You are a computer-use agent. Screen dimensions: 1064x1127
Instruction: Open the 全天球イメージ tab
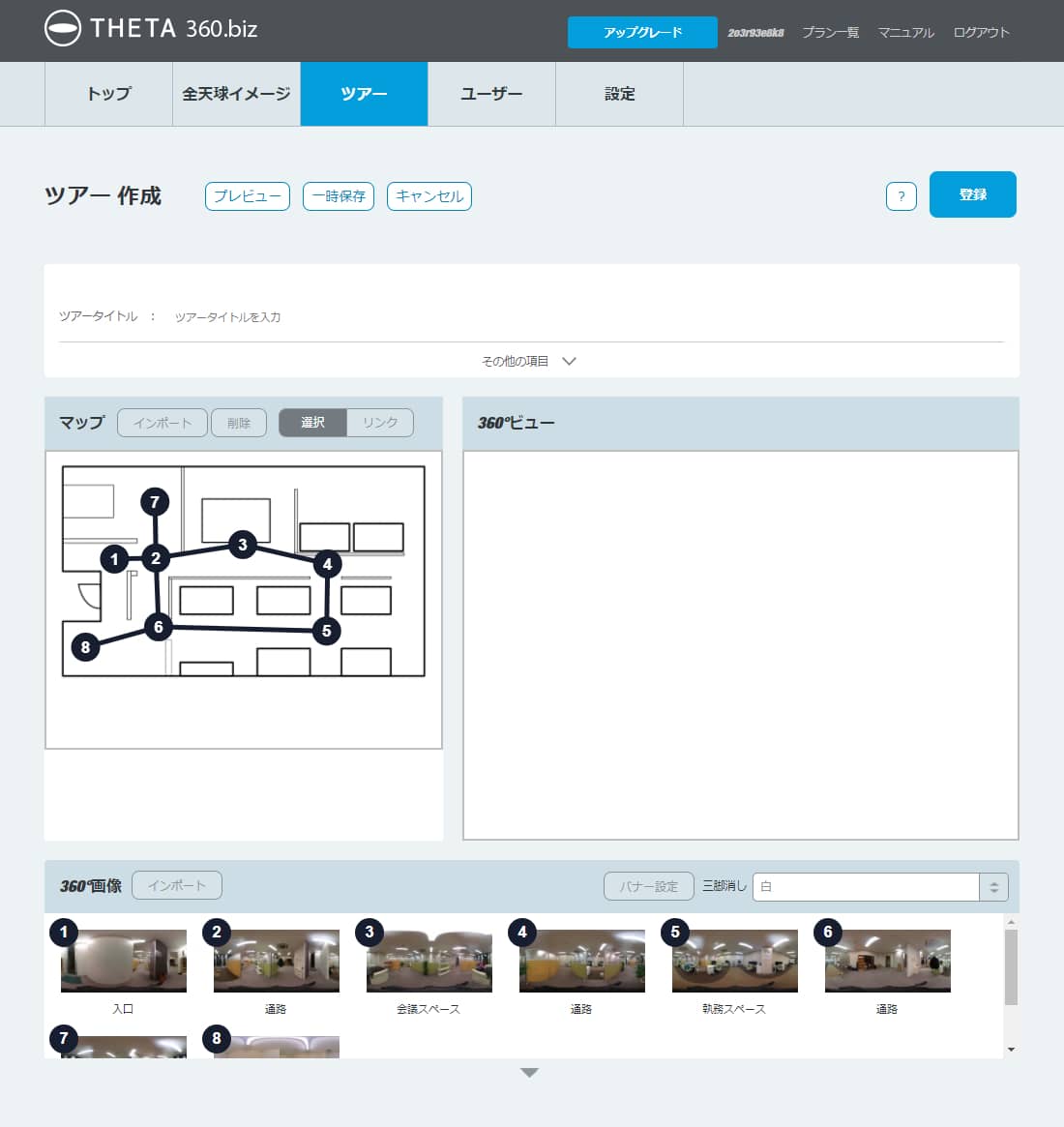(236, 94)
